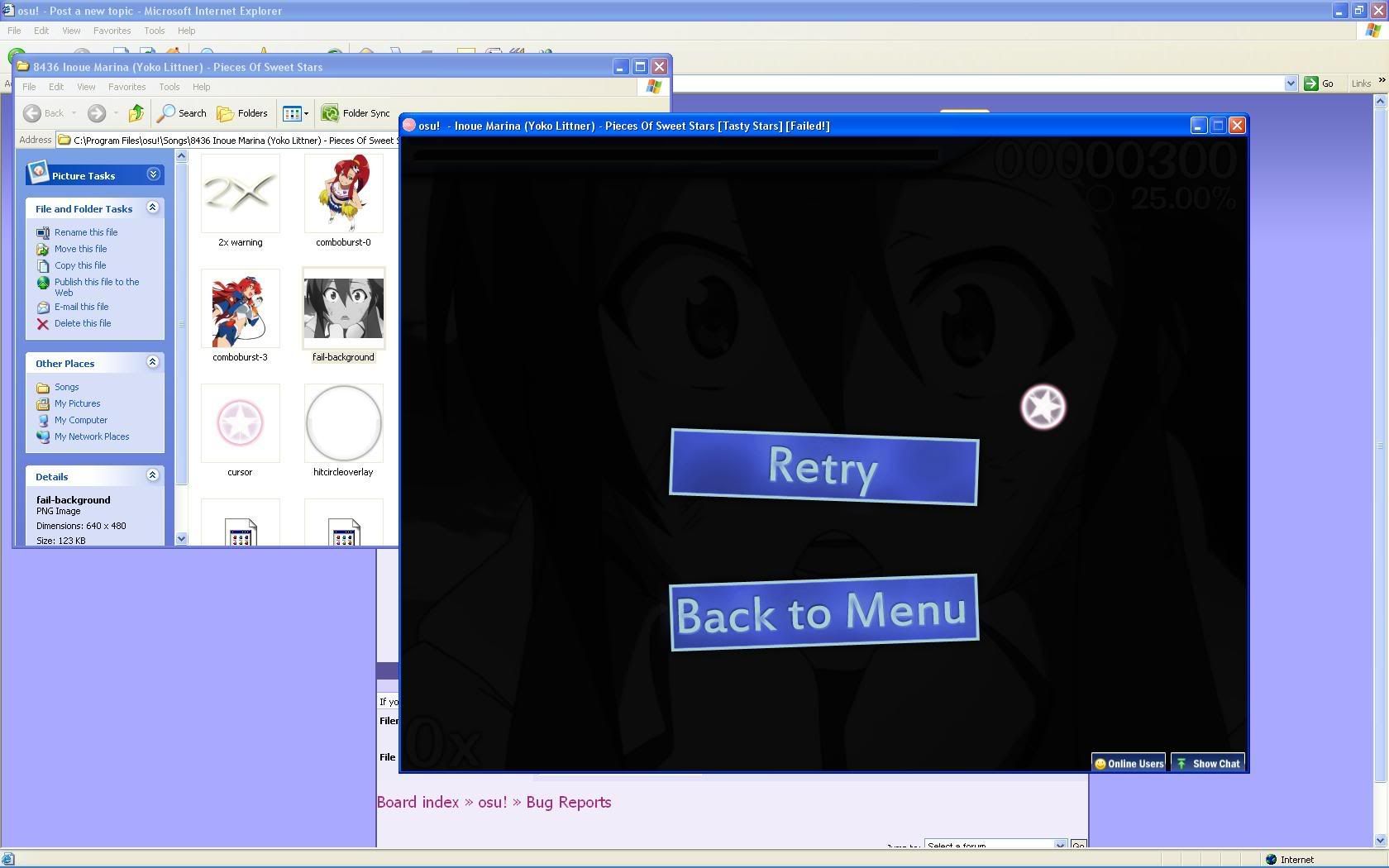The height and width of the screenshot is (868, 1389).
Task: Open My Pictures in Other Places
Action: point(78,403)
